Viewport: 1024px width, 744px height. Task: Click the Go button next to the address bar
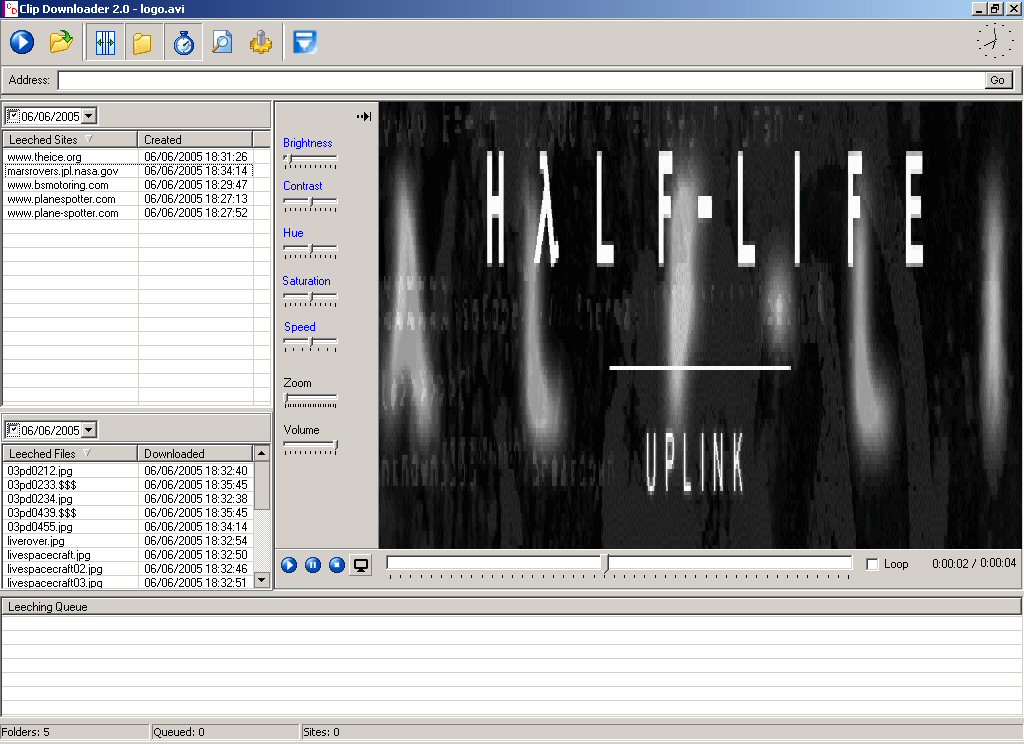click(x=997, y=80)
